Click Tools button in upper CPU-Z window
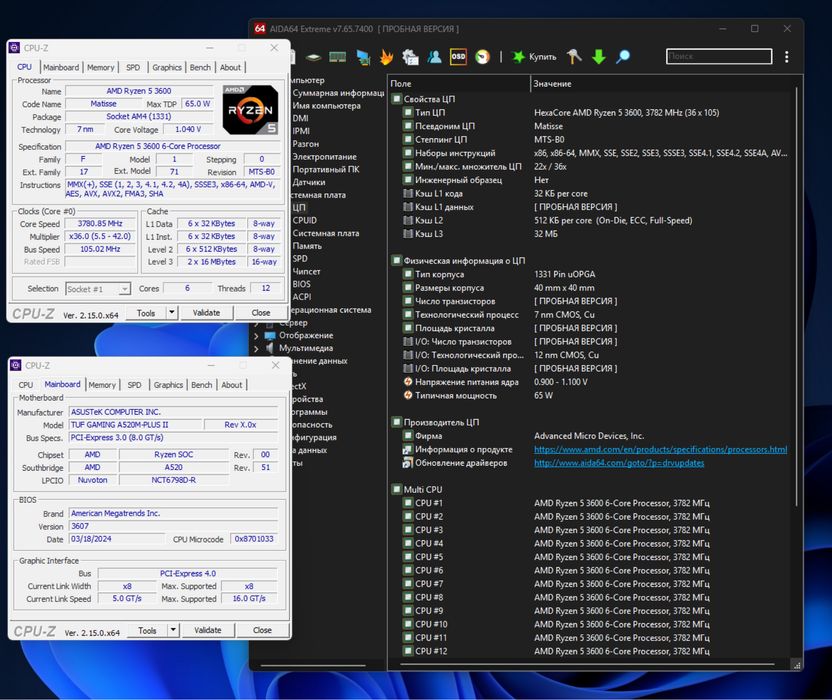 [146, 313]
